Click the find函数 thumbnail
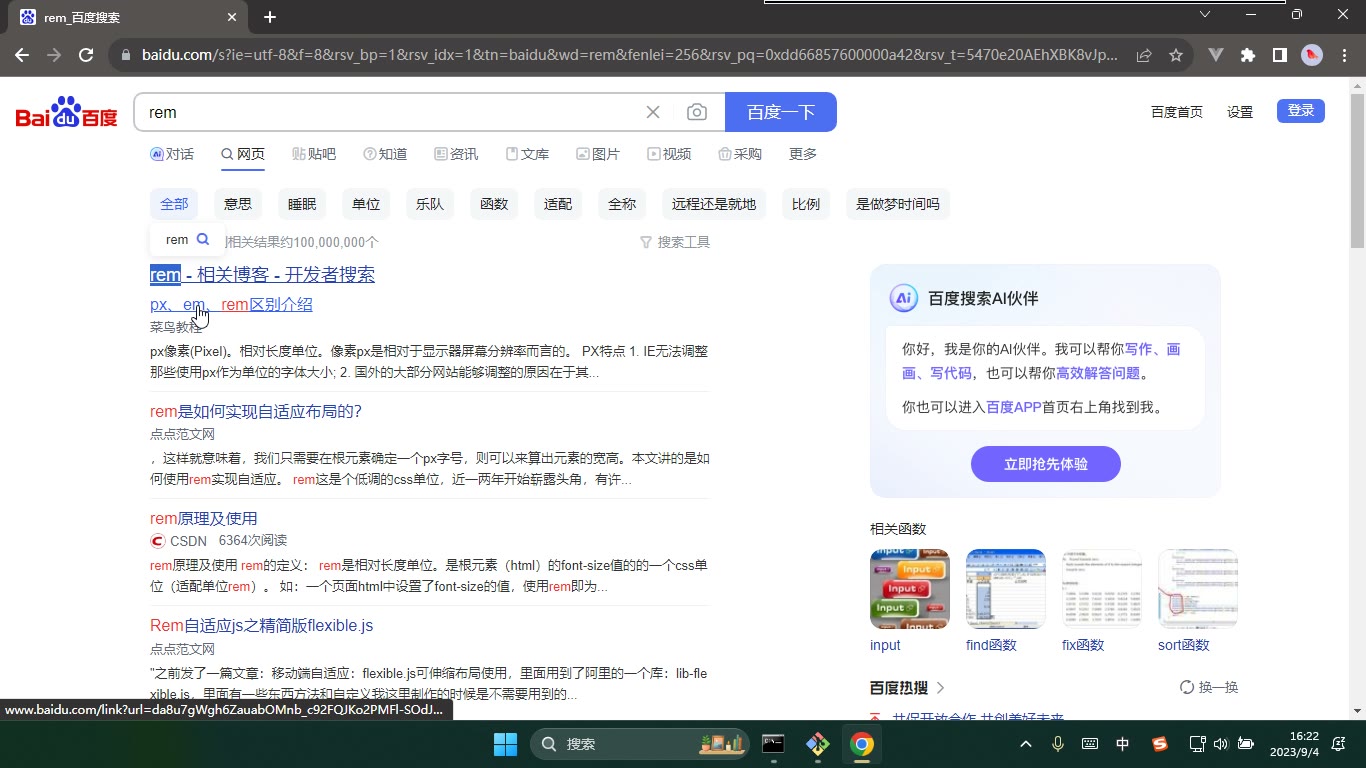 click(1006, 589)
